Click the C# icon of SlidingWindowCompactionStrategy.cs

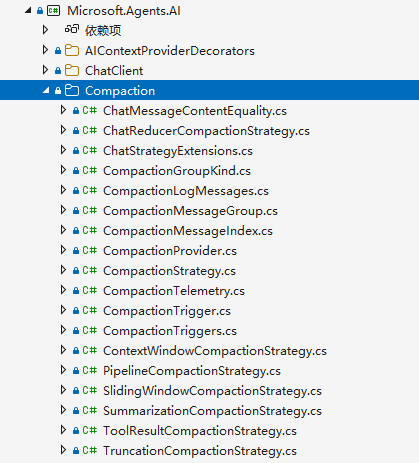pyautogui.click(x=90, y=390)
